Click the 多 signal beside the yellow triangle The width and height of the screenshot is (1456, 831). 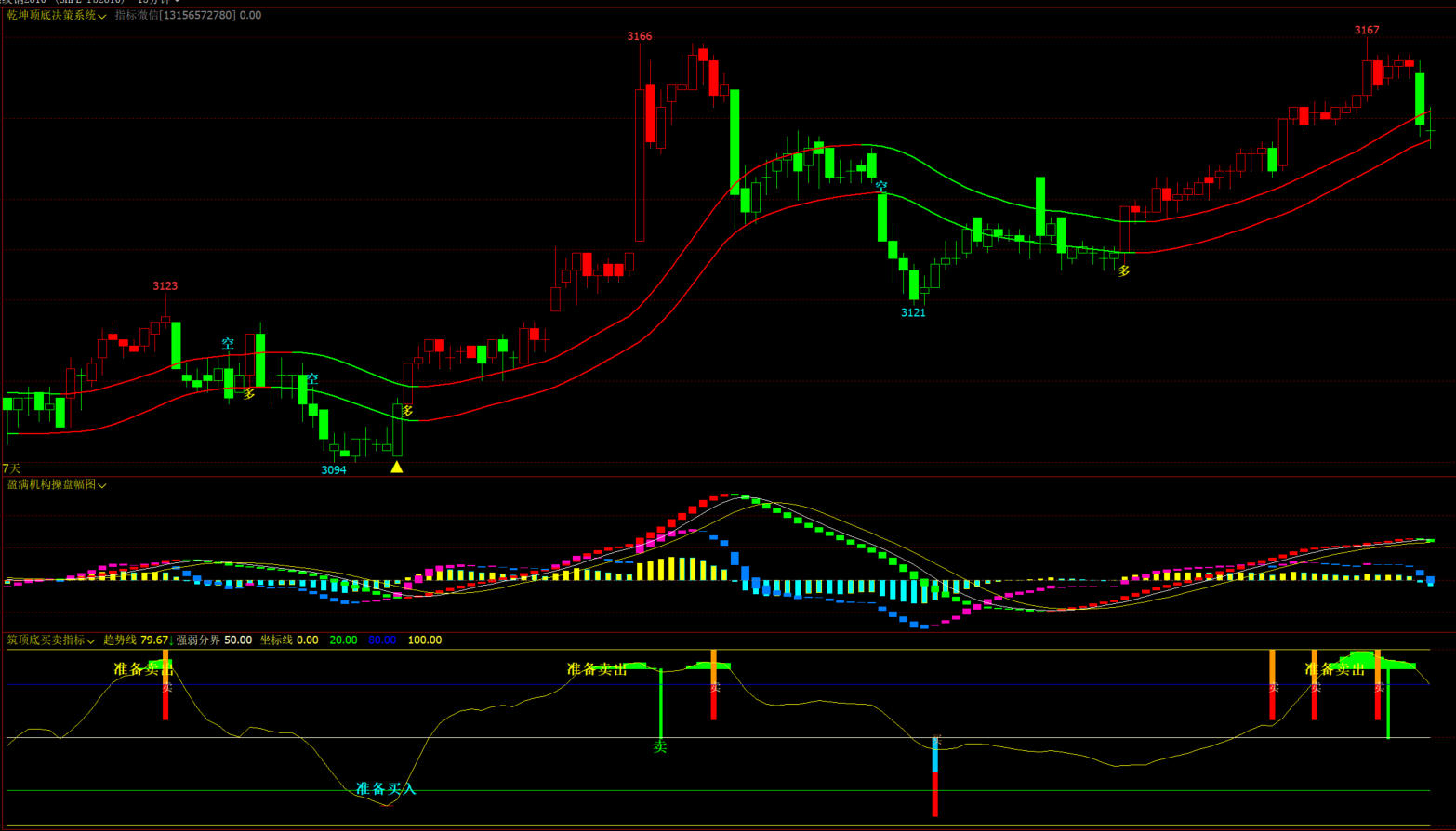click(407, 411)
